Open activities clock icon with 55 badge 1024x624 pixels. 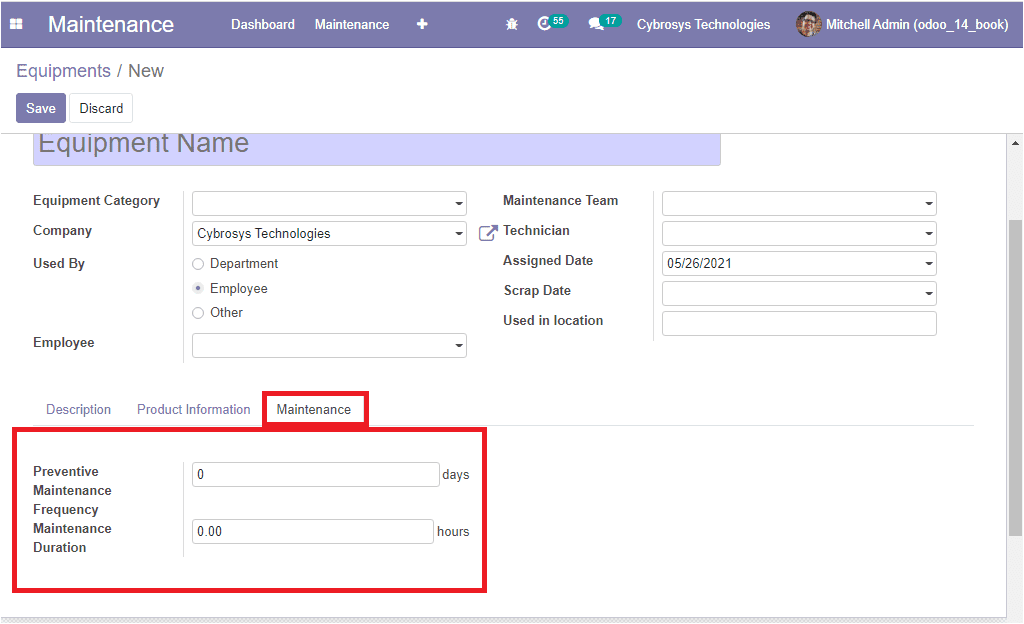(545, 24)
